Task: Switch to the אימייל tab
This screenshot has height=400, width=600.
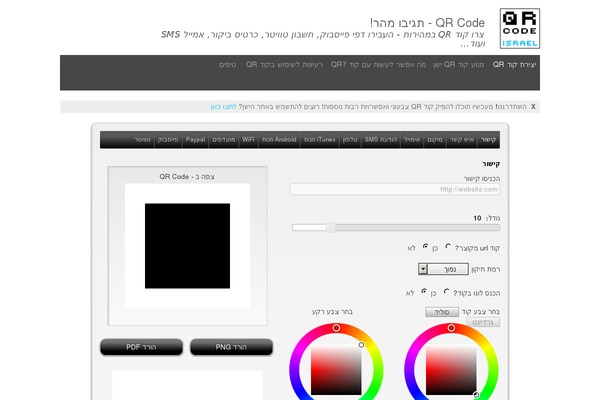Action: coord(412,140)
